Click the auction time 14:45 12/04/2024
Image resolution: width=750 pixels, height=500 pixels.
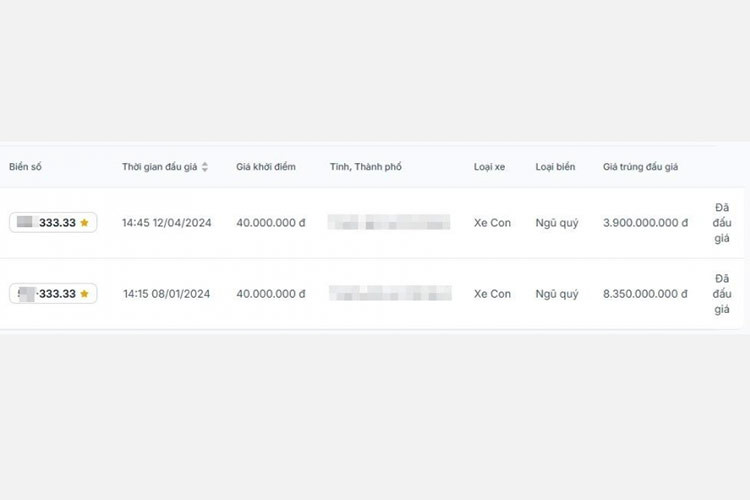point(166,223)
